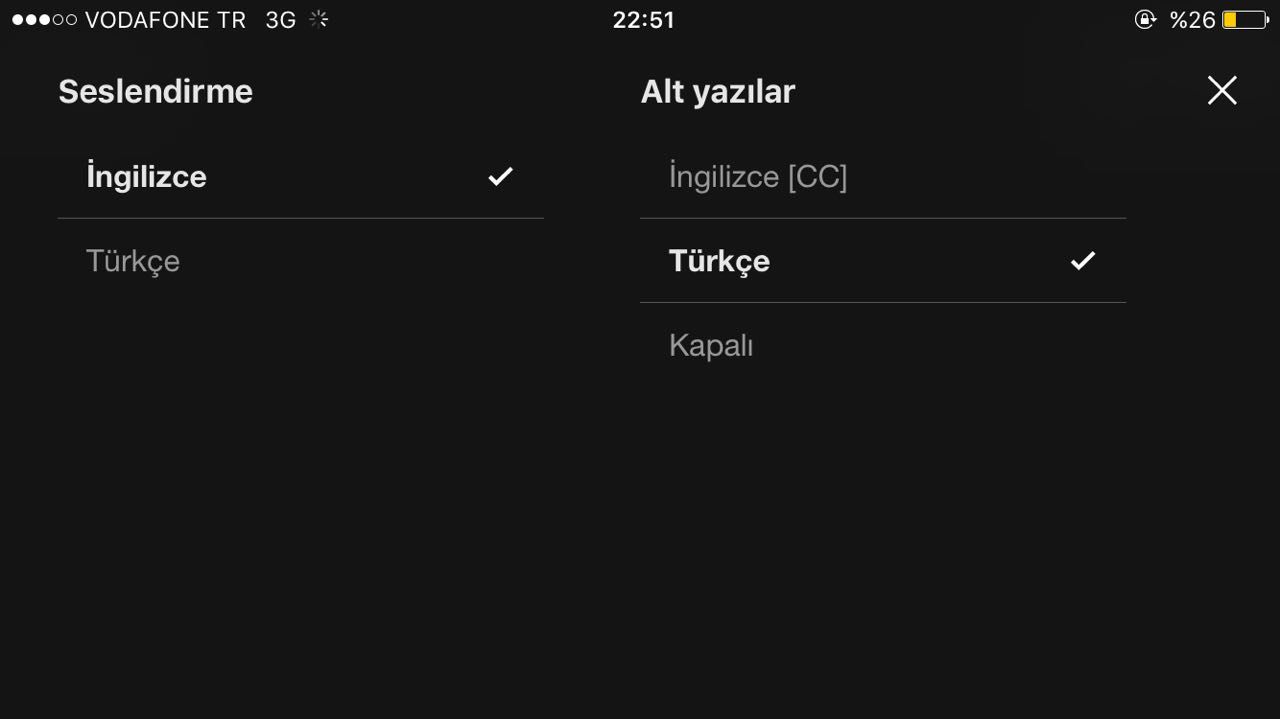Click the Seslendirme heading
The width and height of the screenshot is (1280, 719).
[155, 92]
